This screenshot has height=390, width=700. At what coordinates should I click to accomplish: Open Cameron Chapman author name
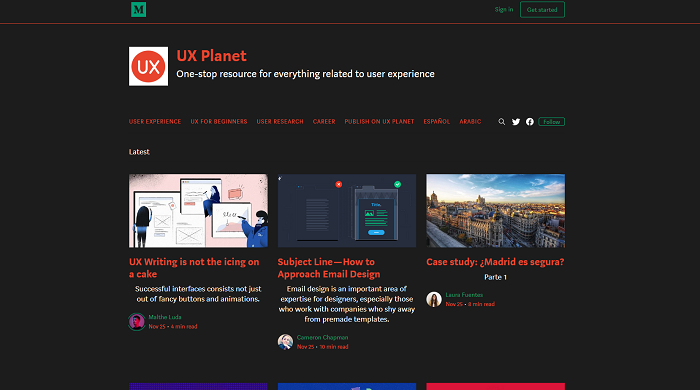coord(322,337)
